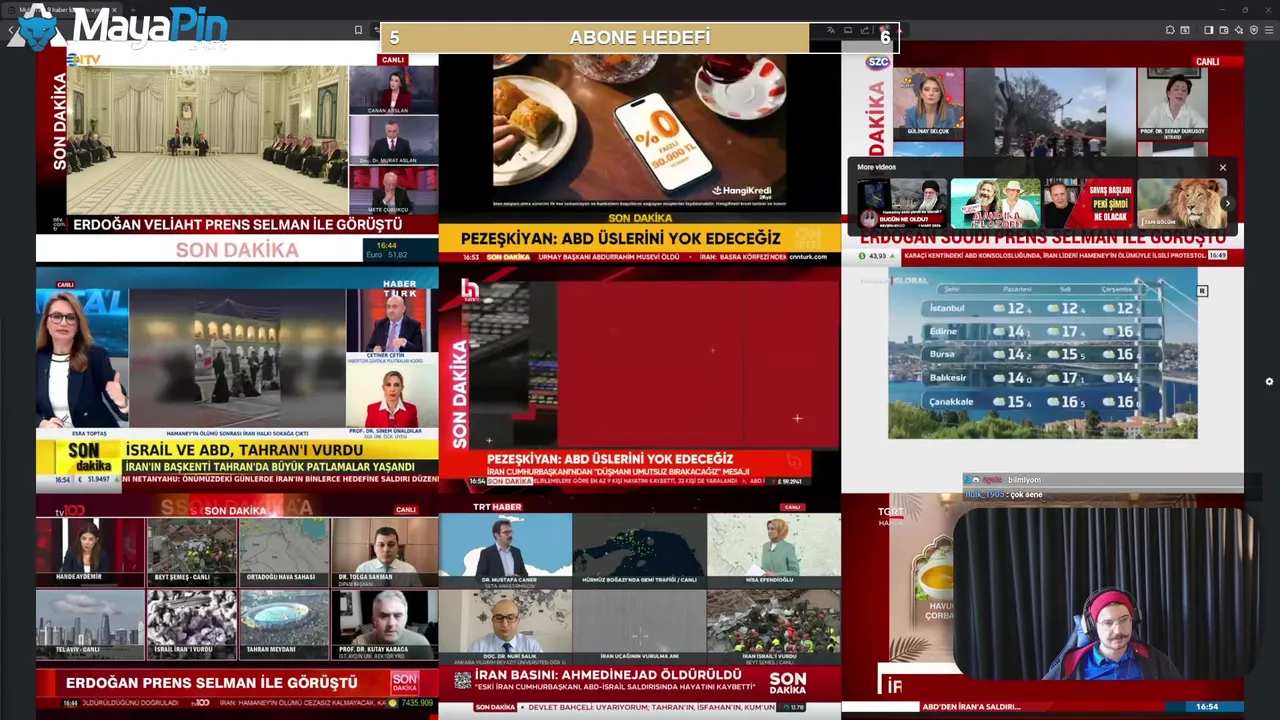Show next More videos suggestions arrow
The height and width of the screenshot is (720, 1280).
pyautogui.click(x=1227, y=203)
